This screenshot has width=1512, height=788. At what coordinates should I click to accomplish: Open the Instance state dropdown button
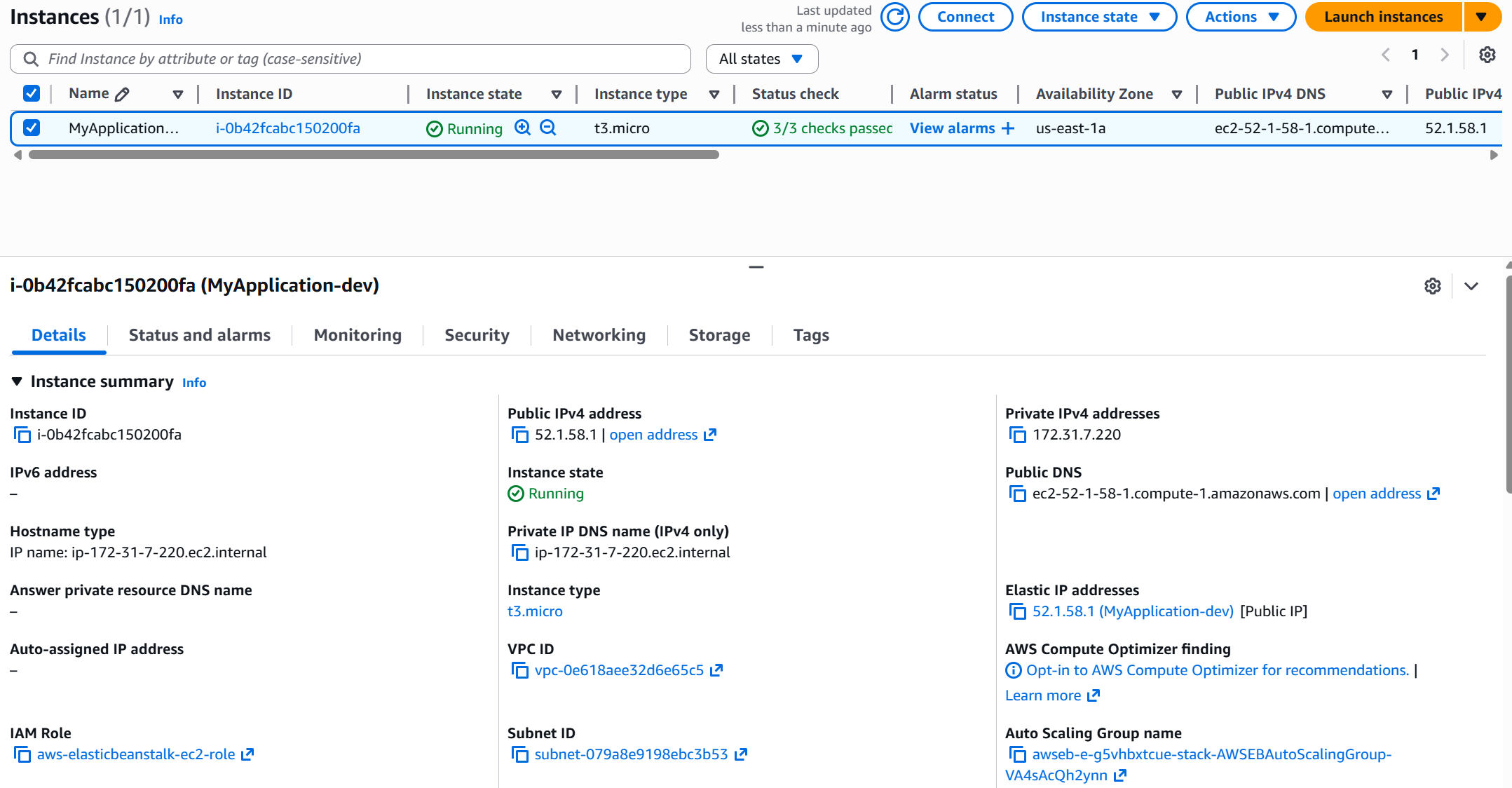click(1098, 17)
